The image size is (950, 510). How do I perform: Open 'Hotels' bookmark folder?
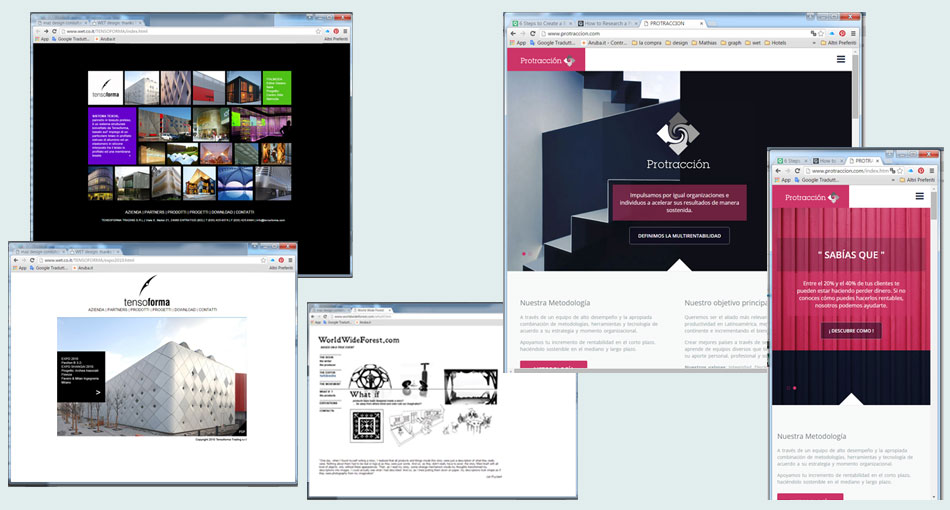(775, 43)
